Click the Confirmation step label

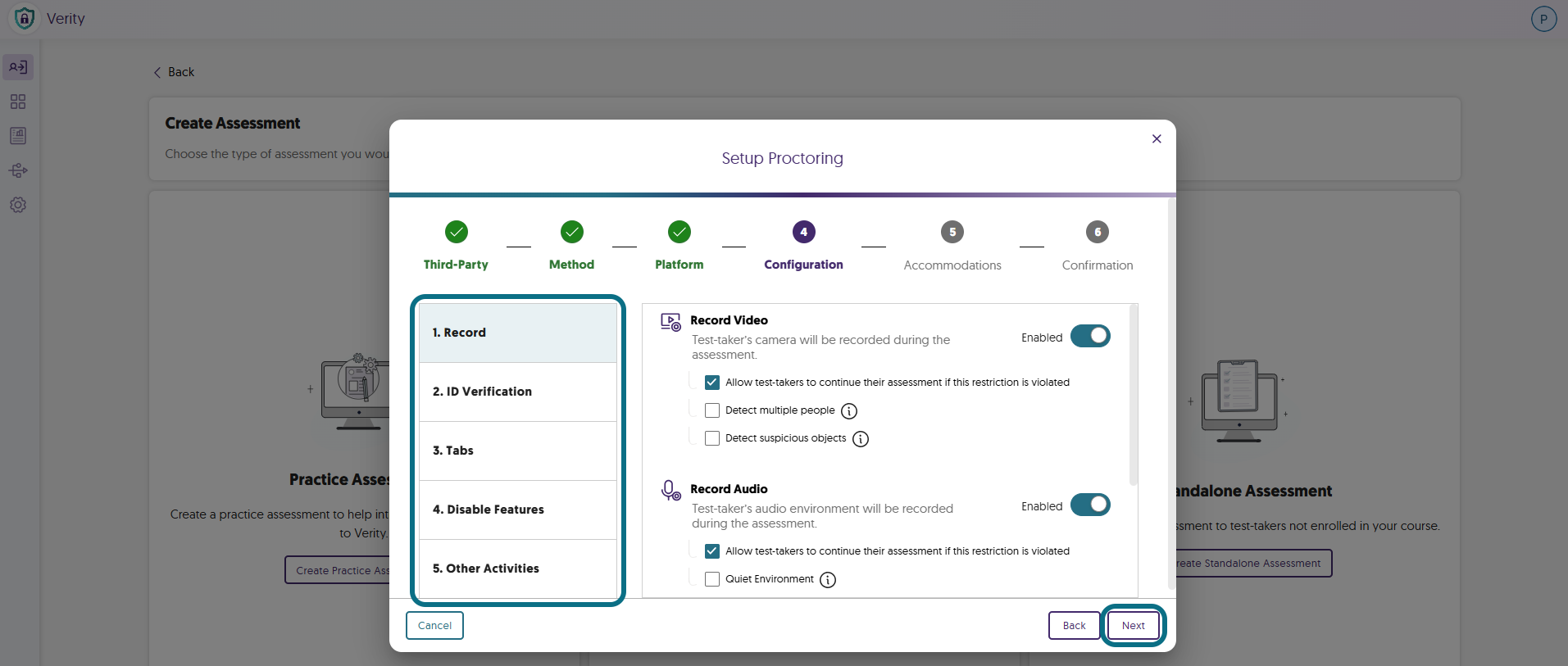pos(1098,265)
